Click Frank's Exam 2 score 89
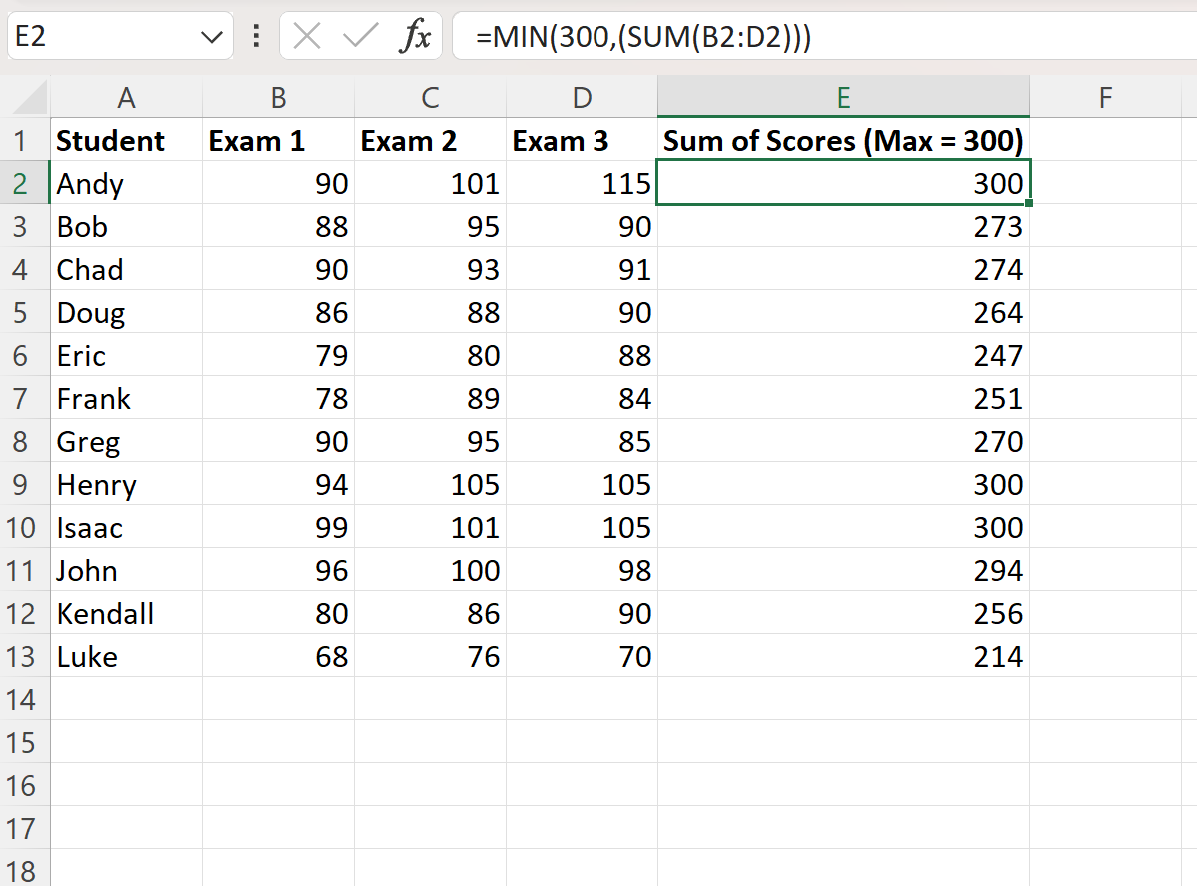Image resolution: width=1197 pixels, height=886 pixels. click(x=430, y=398)
